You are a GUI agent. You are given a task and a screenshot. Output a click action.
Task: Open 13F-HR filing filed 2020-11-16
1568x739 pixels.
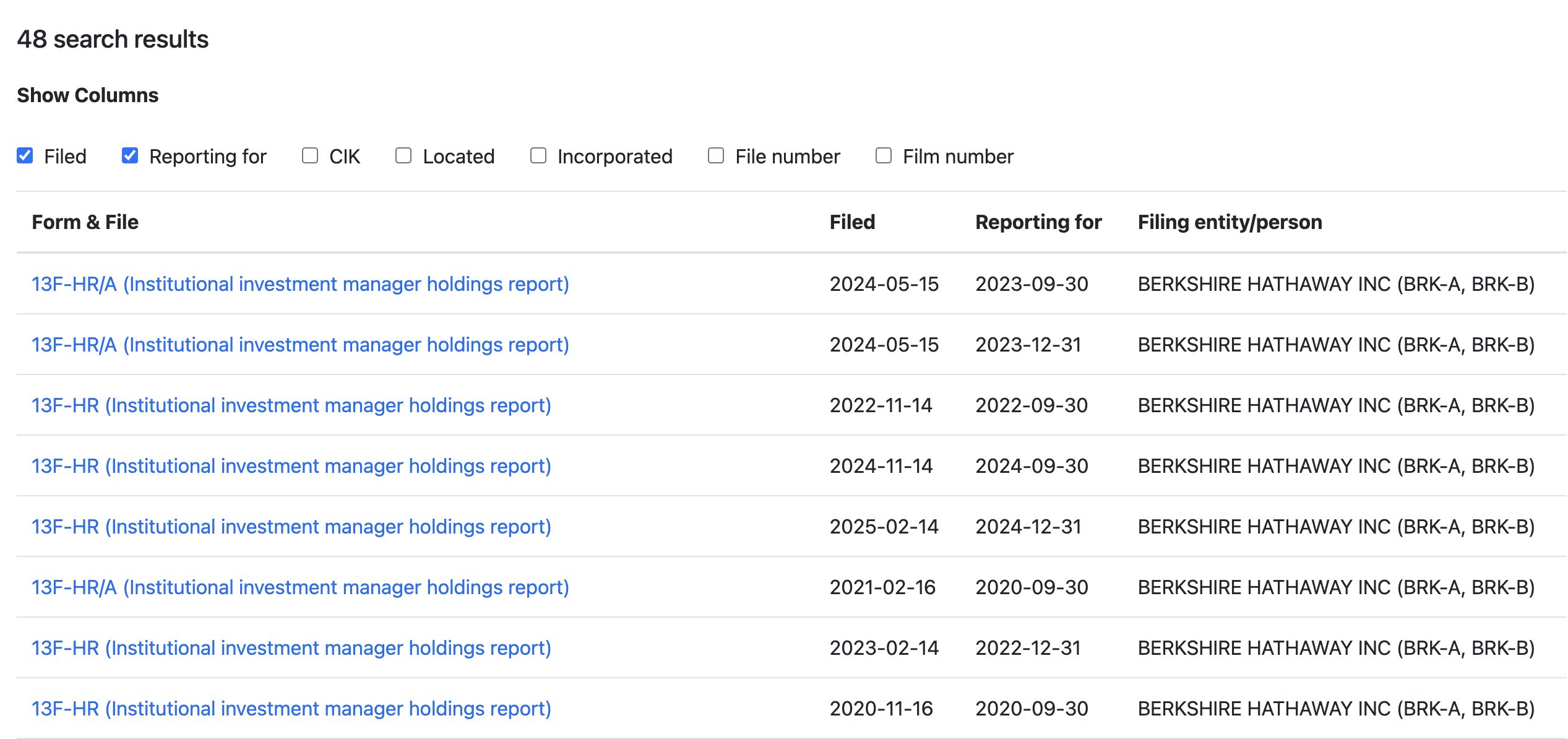point(291,709)
